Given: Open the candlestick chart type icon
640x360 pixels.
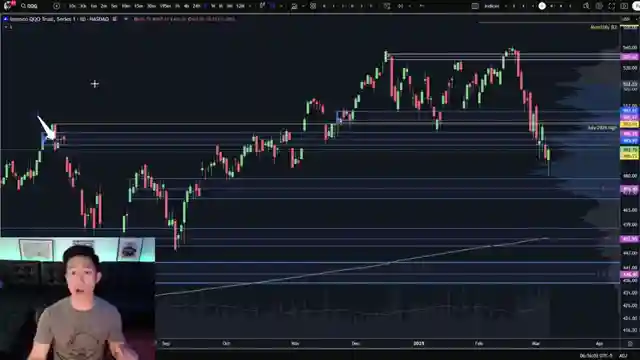Looking at the screenshot, I should click(x=262, y=6).
